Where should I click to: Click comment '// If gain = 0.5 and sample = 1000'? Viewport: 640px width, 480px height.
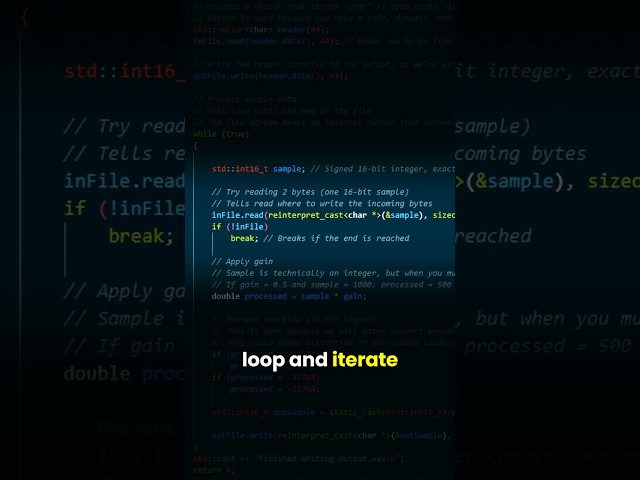(292, 284)
